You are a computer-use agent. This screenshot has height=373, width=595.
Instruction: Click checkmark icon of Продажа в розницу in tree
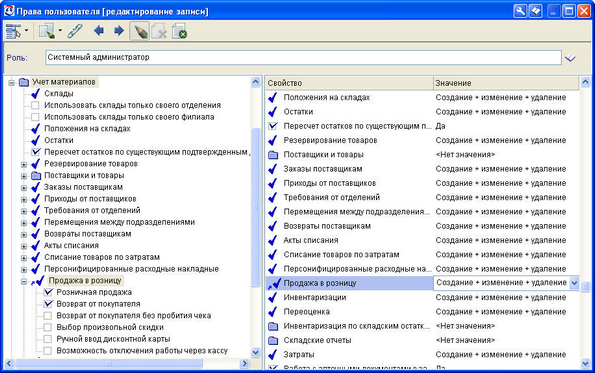[39, 281]
